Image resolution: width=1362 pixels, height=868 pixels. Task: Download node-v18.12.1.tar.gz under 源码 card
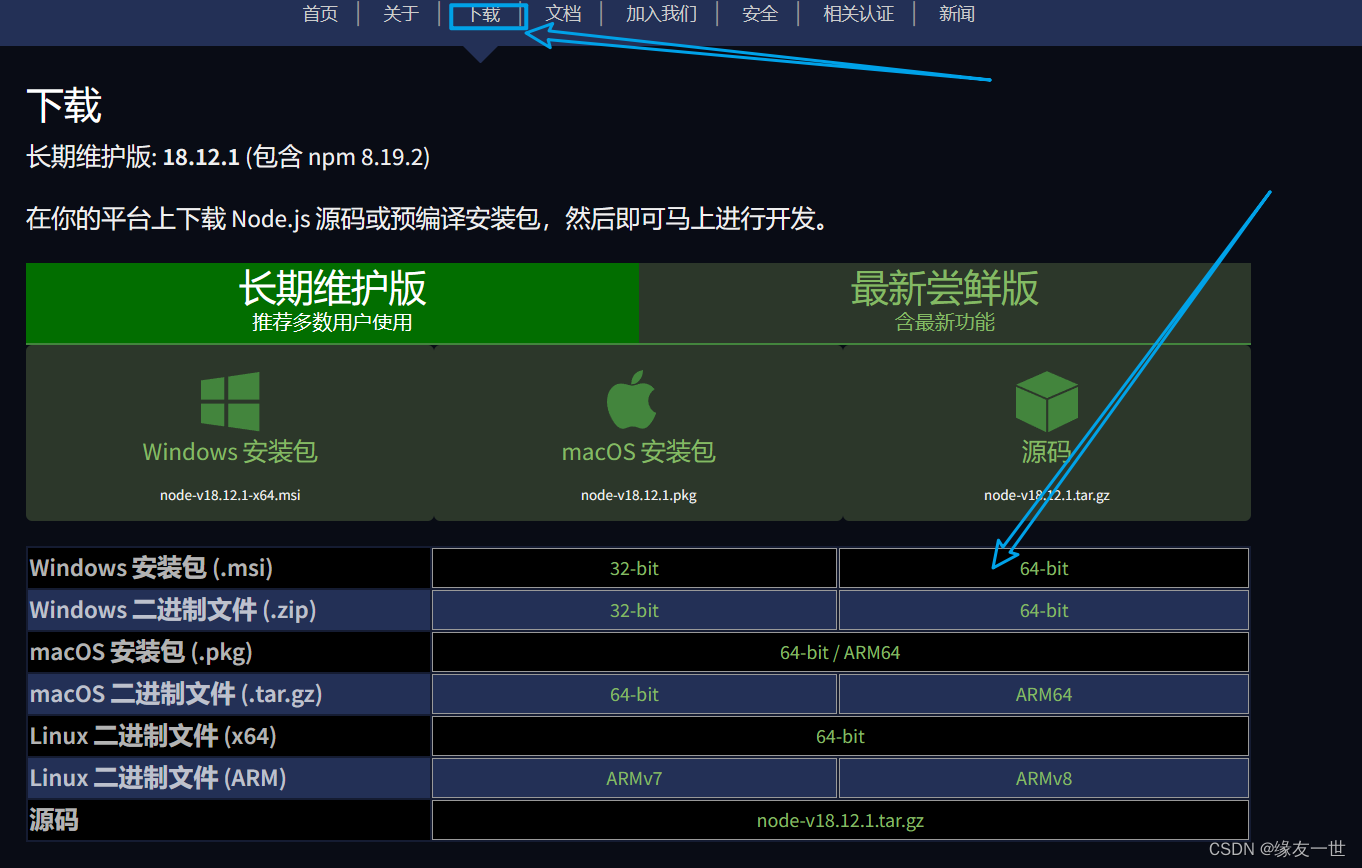coord(1046,495)
